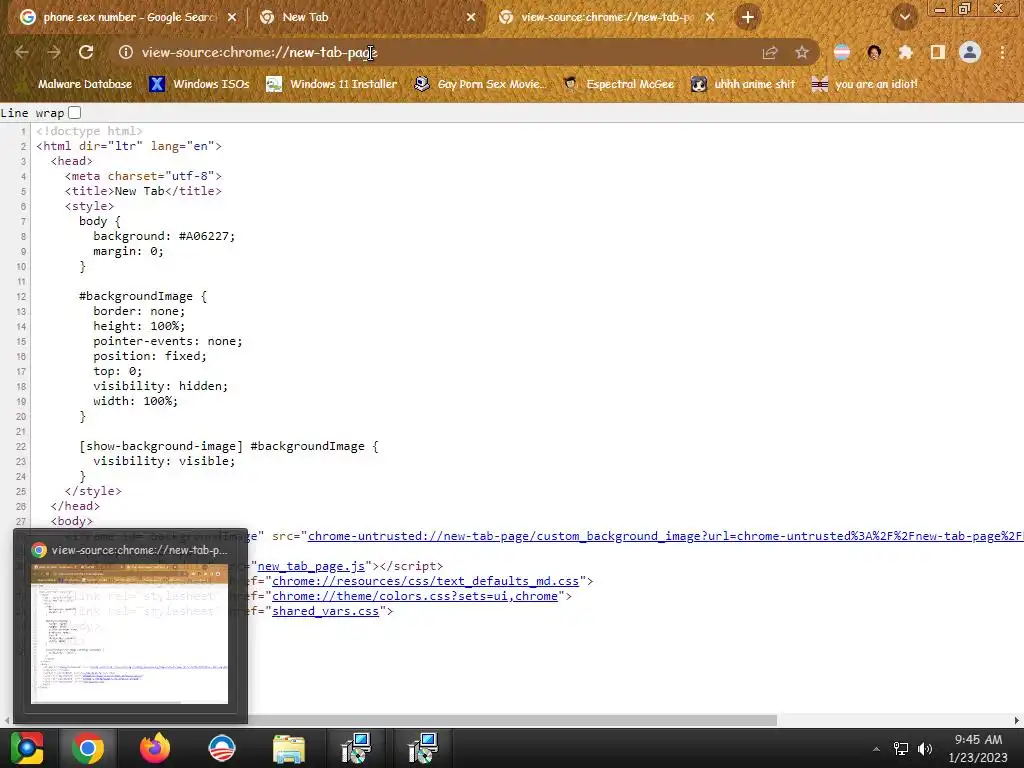1024x768 pixels.
Task: Expand the tab search dropdown arrow
Action: (x=905, y=17)
